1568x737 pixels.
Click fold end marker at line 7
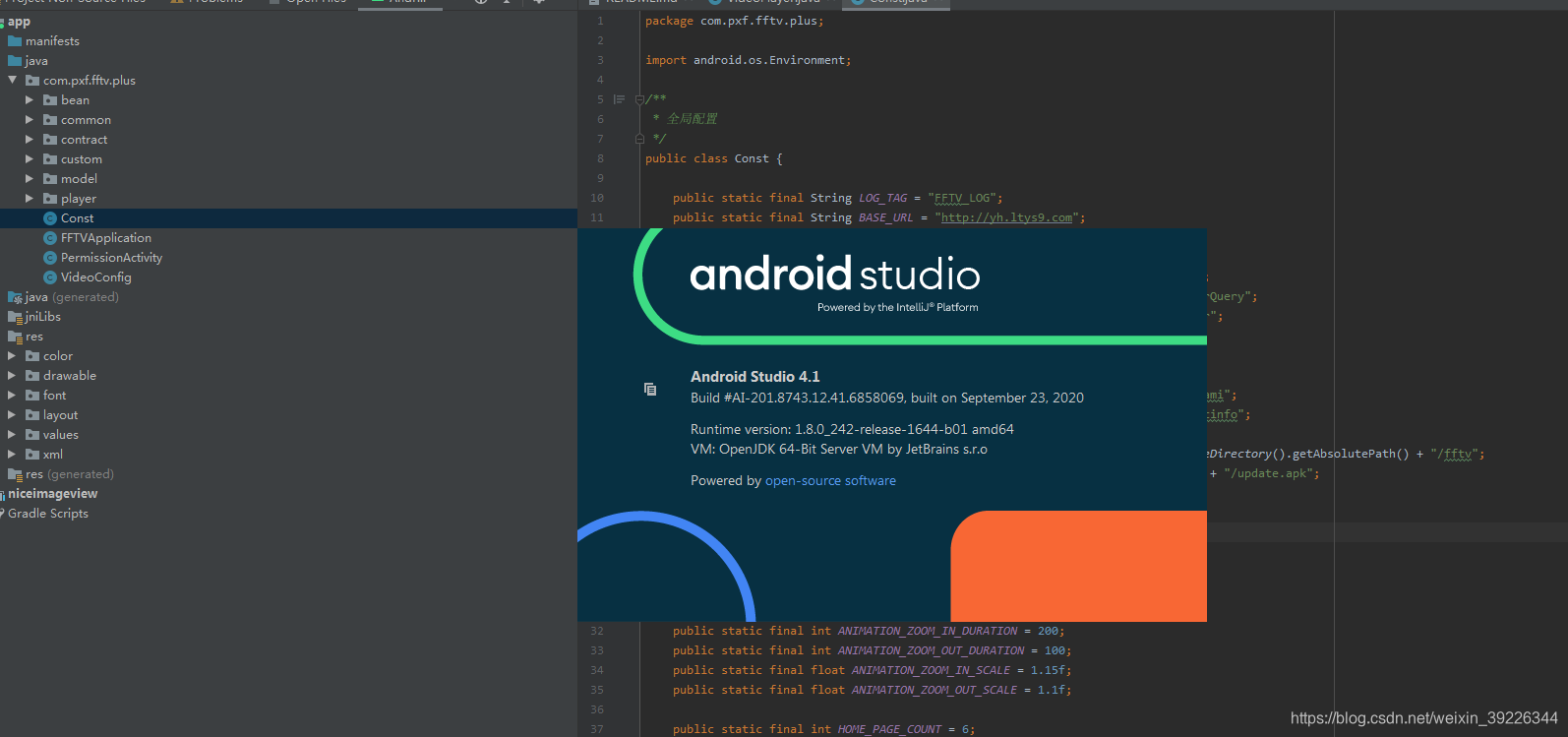pos(639,139)
